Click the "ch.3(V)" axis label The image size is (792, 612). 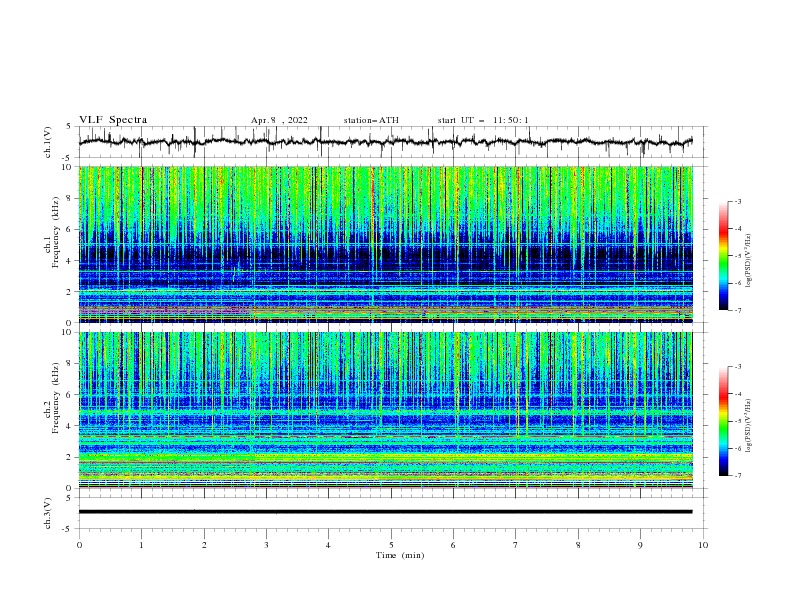(x=48, y=513)
